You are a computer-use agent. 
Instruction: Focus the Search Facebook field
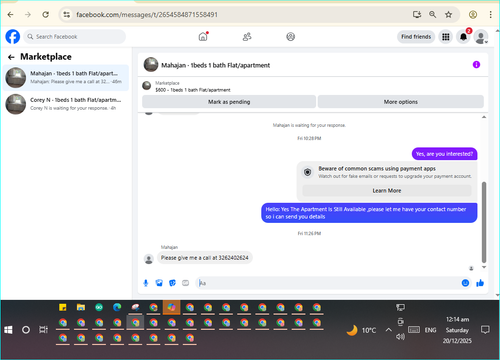(75, 37)
